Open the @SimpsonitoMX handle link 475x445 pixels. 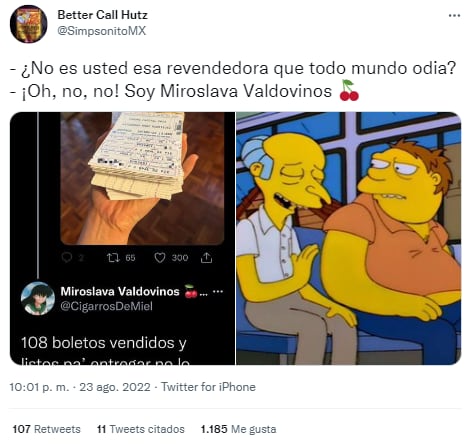pyautogui.click(x=102, y=31)
